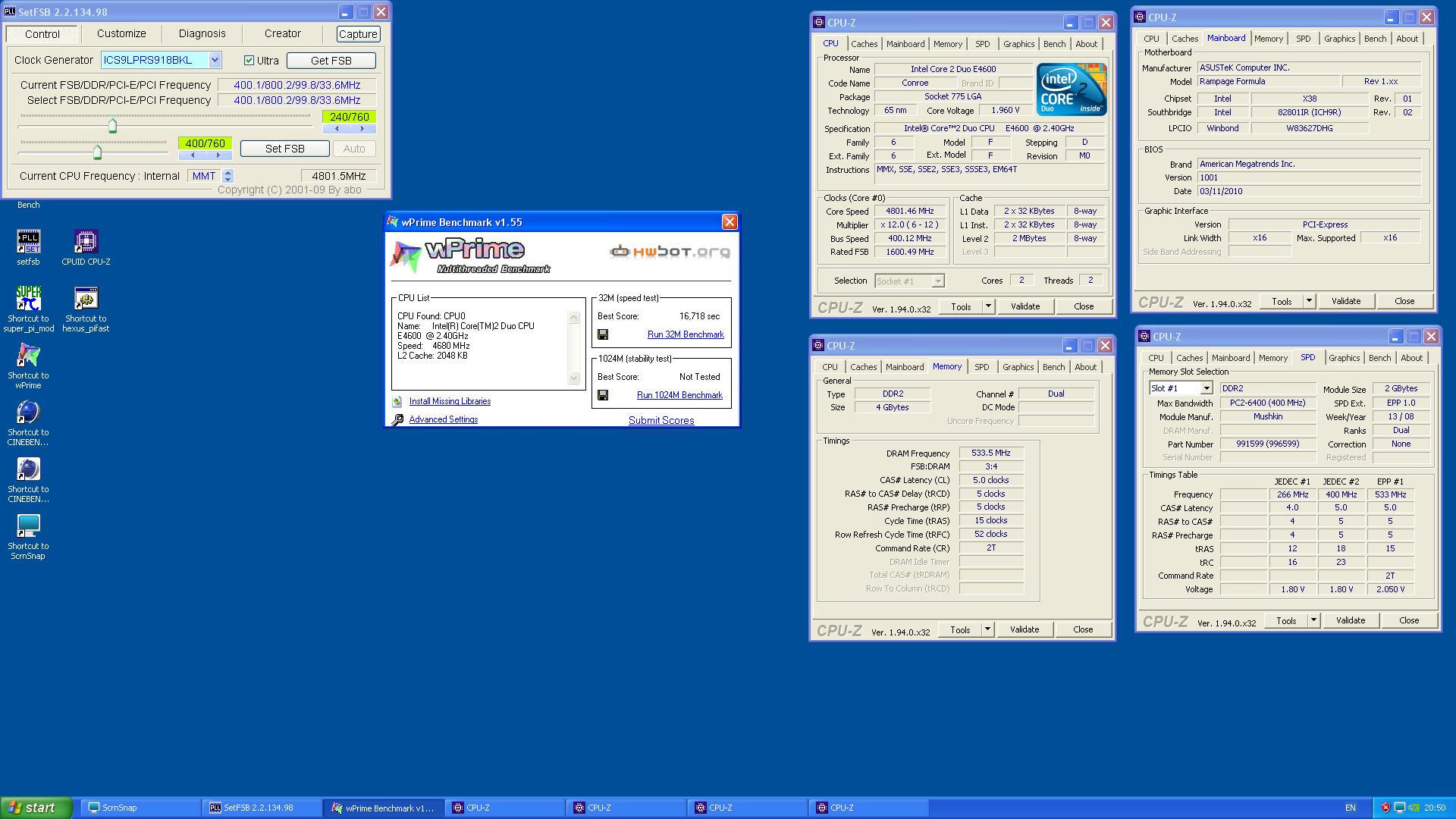Viewport: 1456px width, 819px height.
Task: Click the CPU List scrollbar down arrow
Action: [574, 378]
